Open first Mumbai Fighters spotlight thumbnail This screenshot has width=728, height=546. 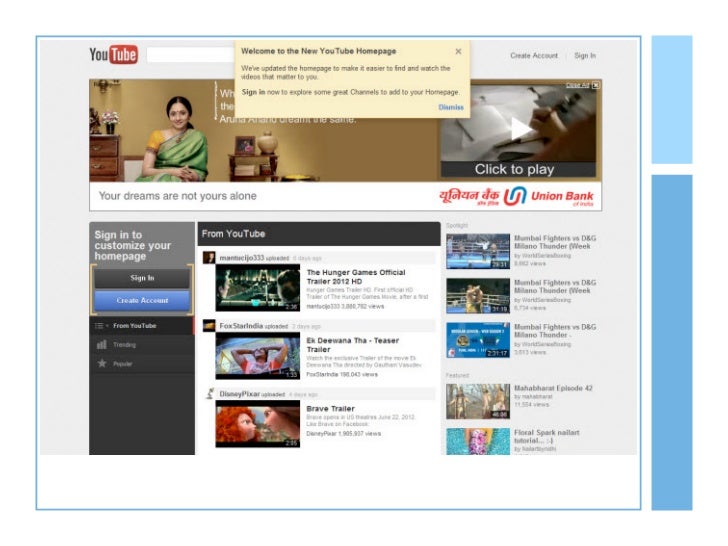point(478,251)
